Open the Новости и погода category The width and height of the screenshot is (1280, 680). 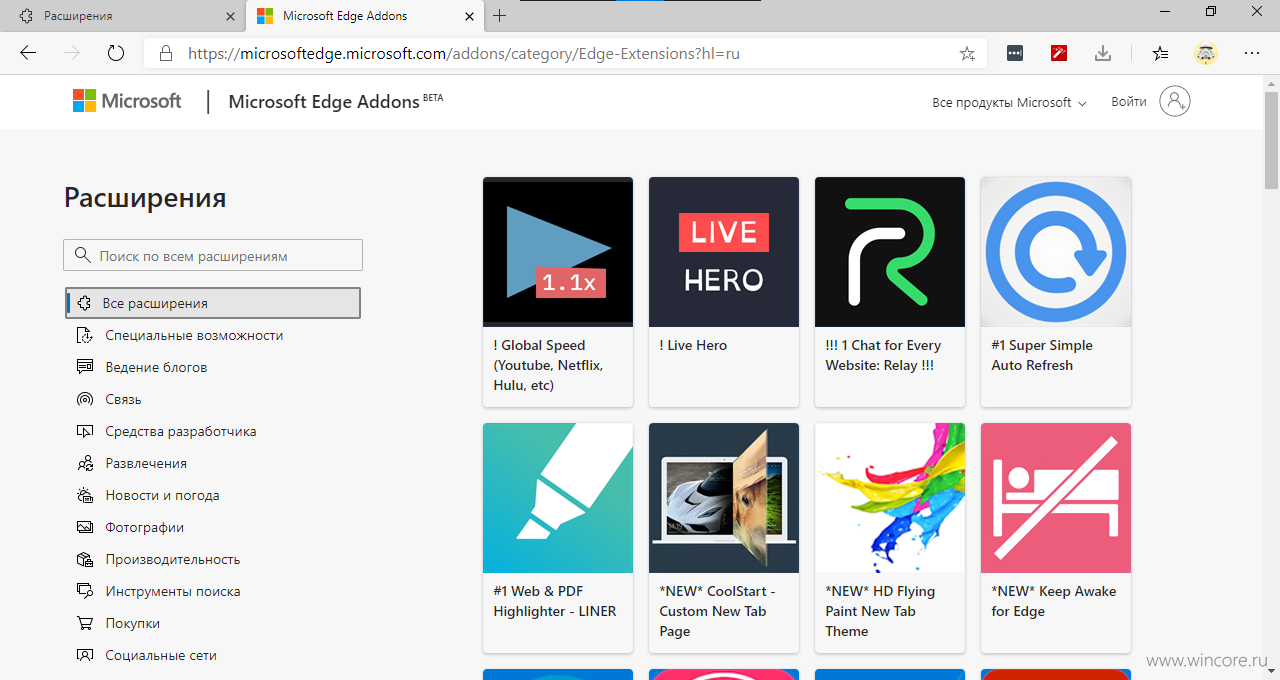point(162,495)
